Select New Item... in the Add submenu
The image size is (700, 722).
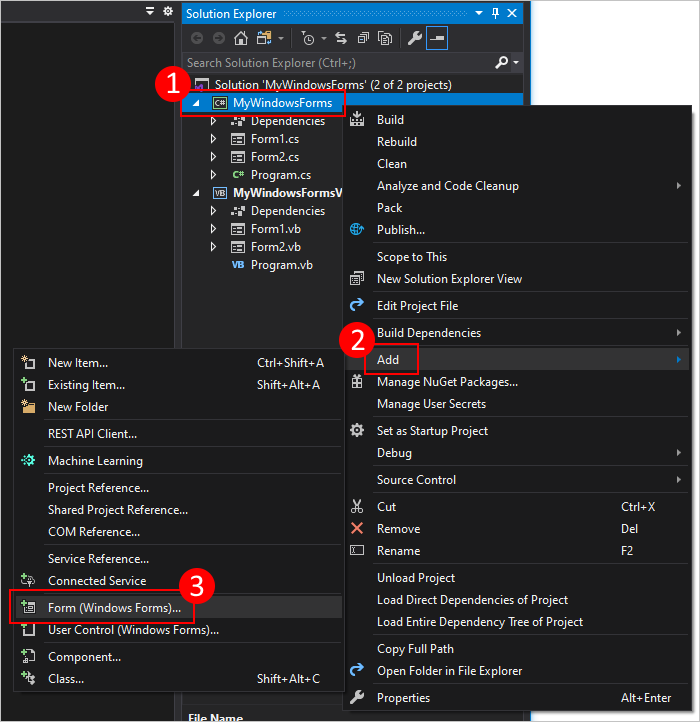78,363
